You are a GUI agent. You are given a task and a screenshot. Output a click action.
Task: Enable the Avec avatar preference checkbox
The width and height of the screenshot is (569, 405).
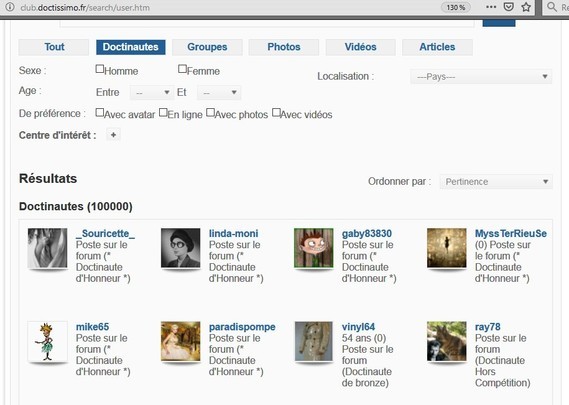click(x=100, y=112)
